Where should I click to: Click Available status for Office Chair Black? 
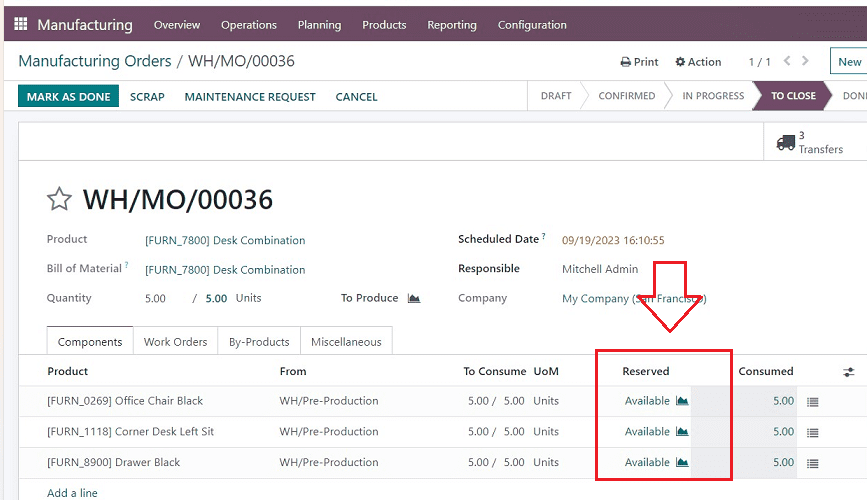point(647,401)
